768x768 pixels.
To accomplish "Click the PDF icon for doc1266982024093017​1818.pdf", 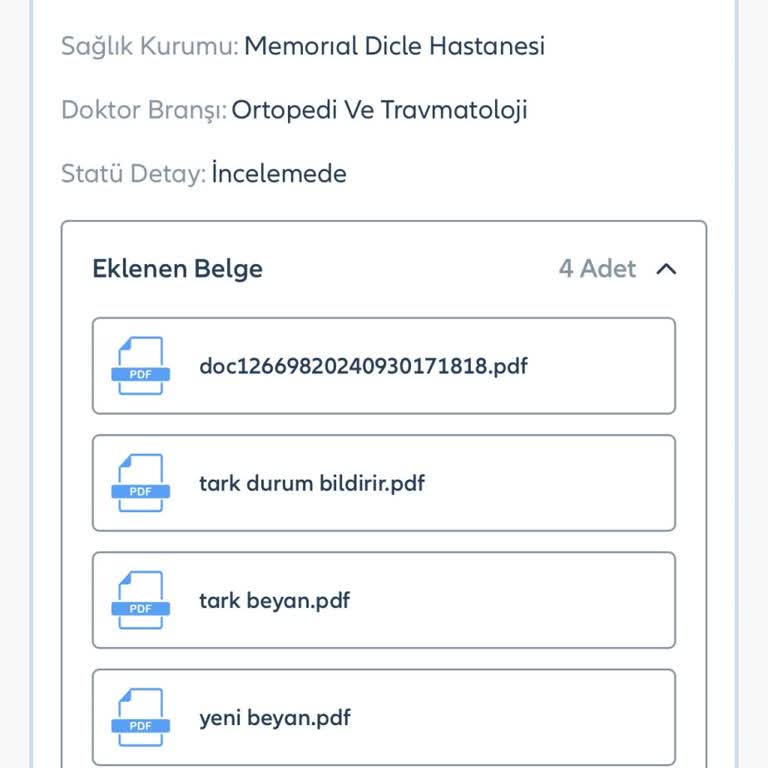I will (x=141, y=365).
